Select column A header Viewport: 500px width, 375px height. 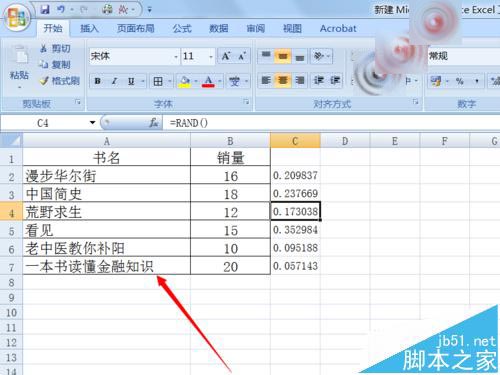pos(106,141)
